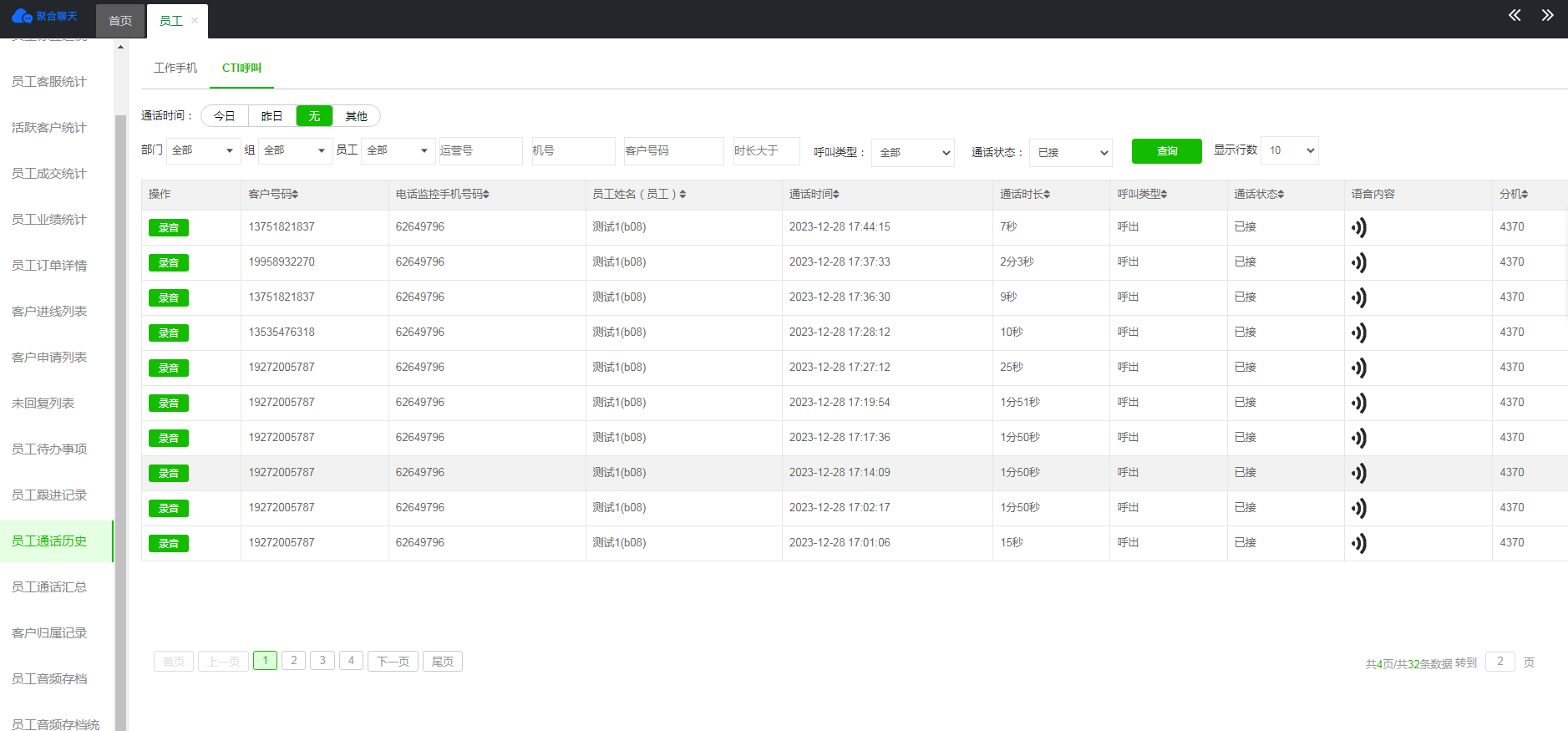This screenshot has width=1568, height=731.
Task: Go to 下一页 in pagination
Action: click(x=393, y=662)
